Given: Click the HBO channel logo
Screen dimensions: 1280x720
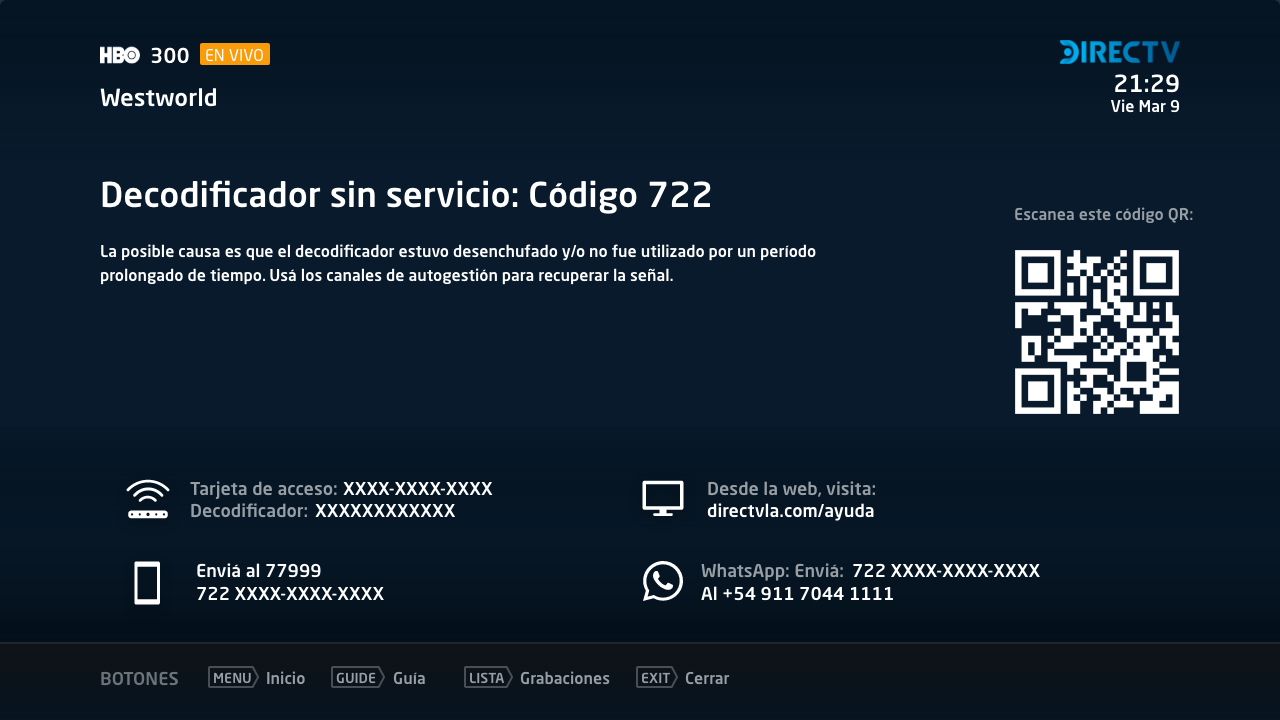Looking at the screenshot, I should coord(120,55).
